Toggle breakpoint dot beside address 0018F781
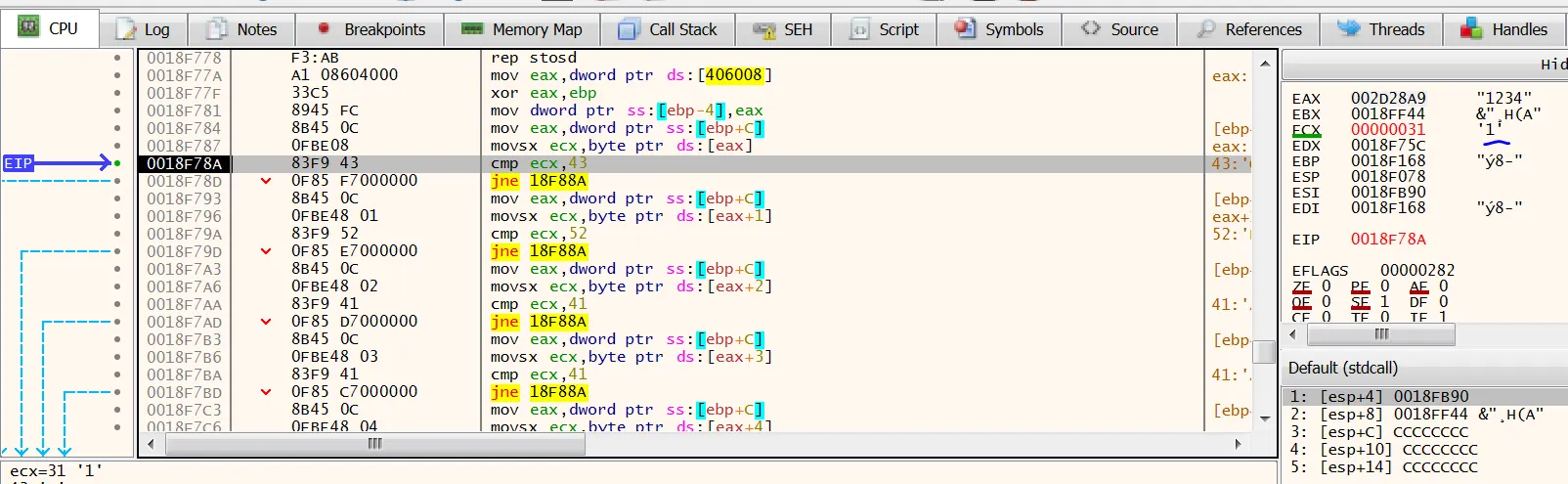 [x=117, y=110]
